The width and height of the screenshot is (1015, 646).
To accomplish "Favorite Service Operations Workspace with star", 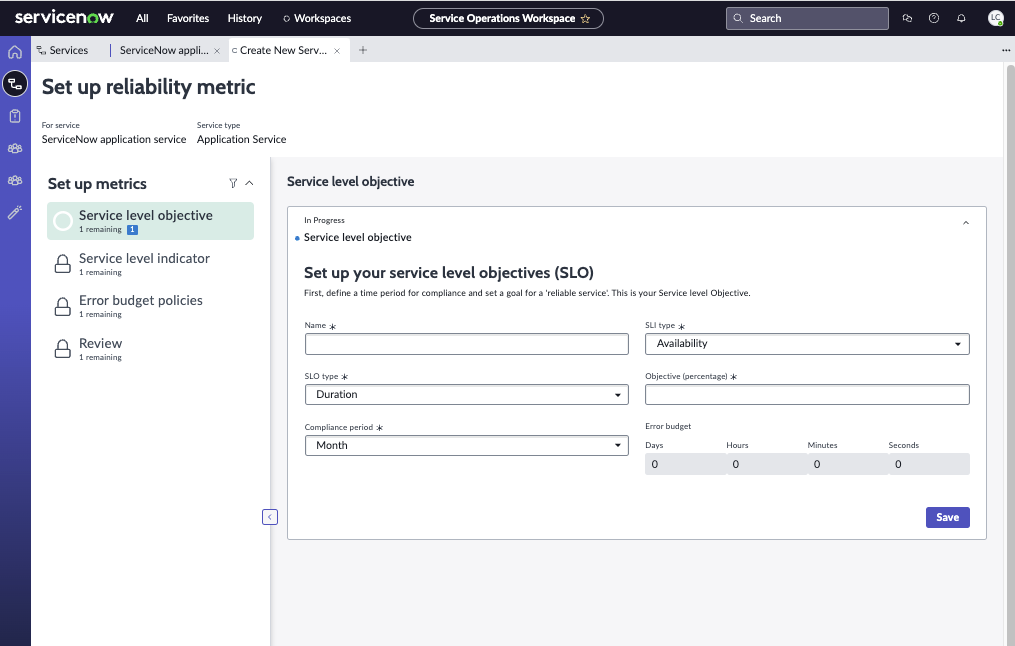I will click(x=585, y=19).
